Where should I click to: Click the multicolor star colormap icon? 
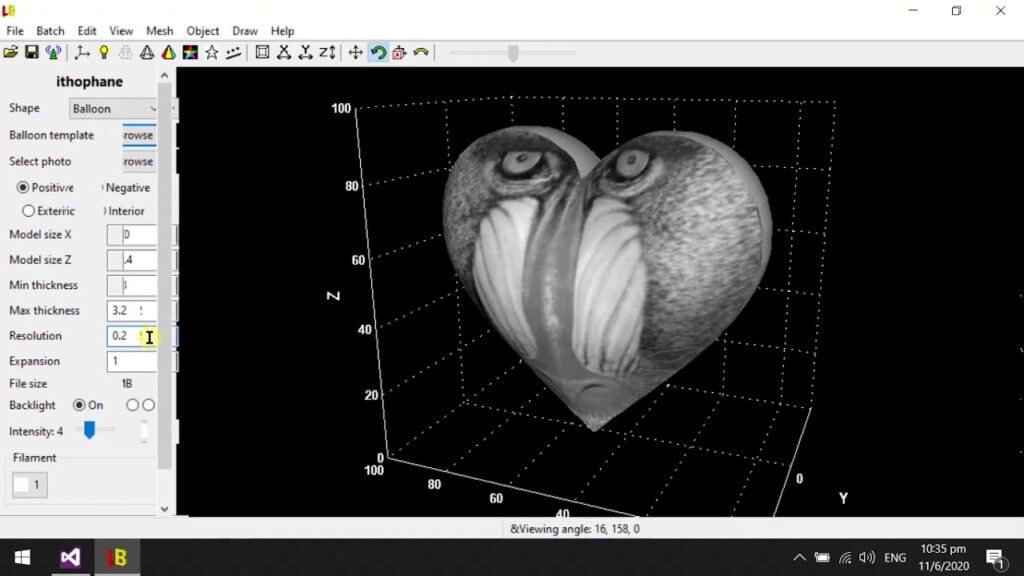pos(190,52)
